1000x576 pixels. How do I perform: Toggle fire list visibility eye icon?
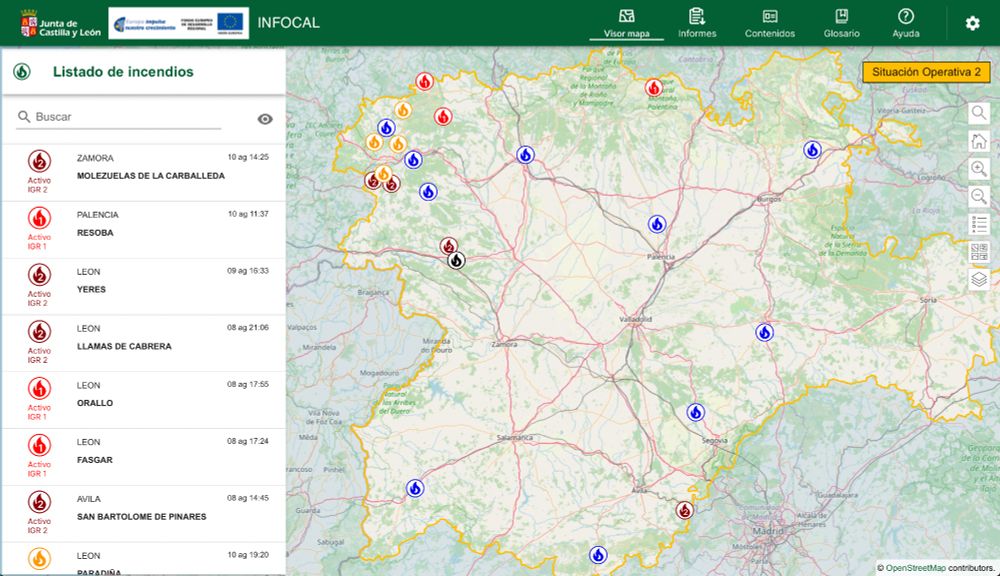(265, 119)
